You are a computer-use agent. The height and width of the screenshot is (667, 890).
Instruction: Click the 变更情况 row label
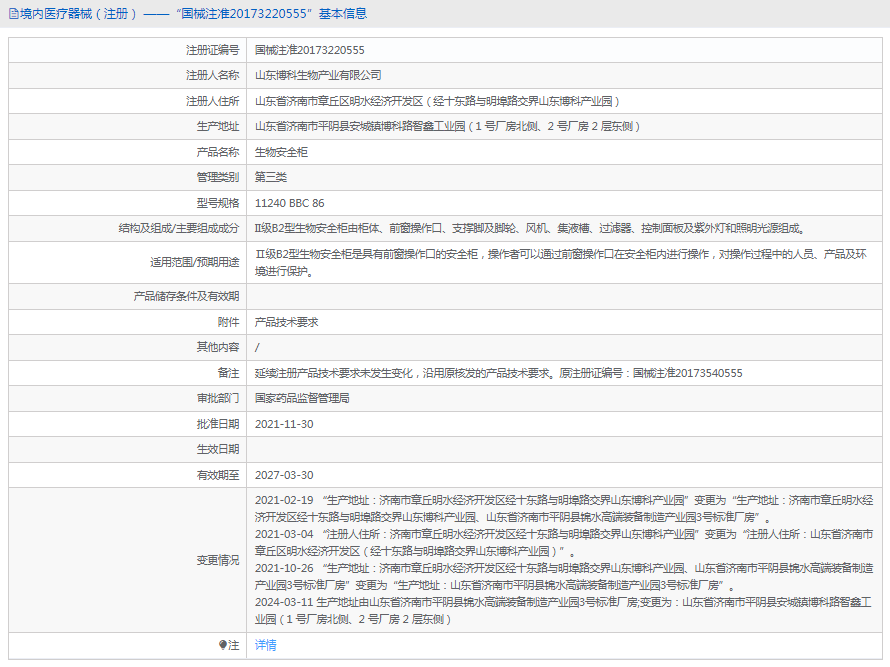click(217, 560)
